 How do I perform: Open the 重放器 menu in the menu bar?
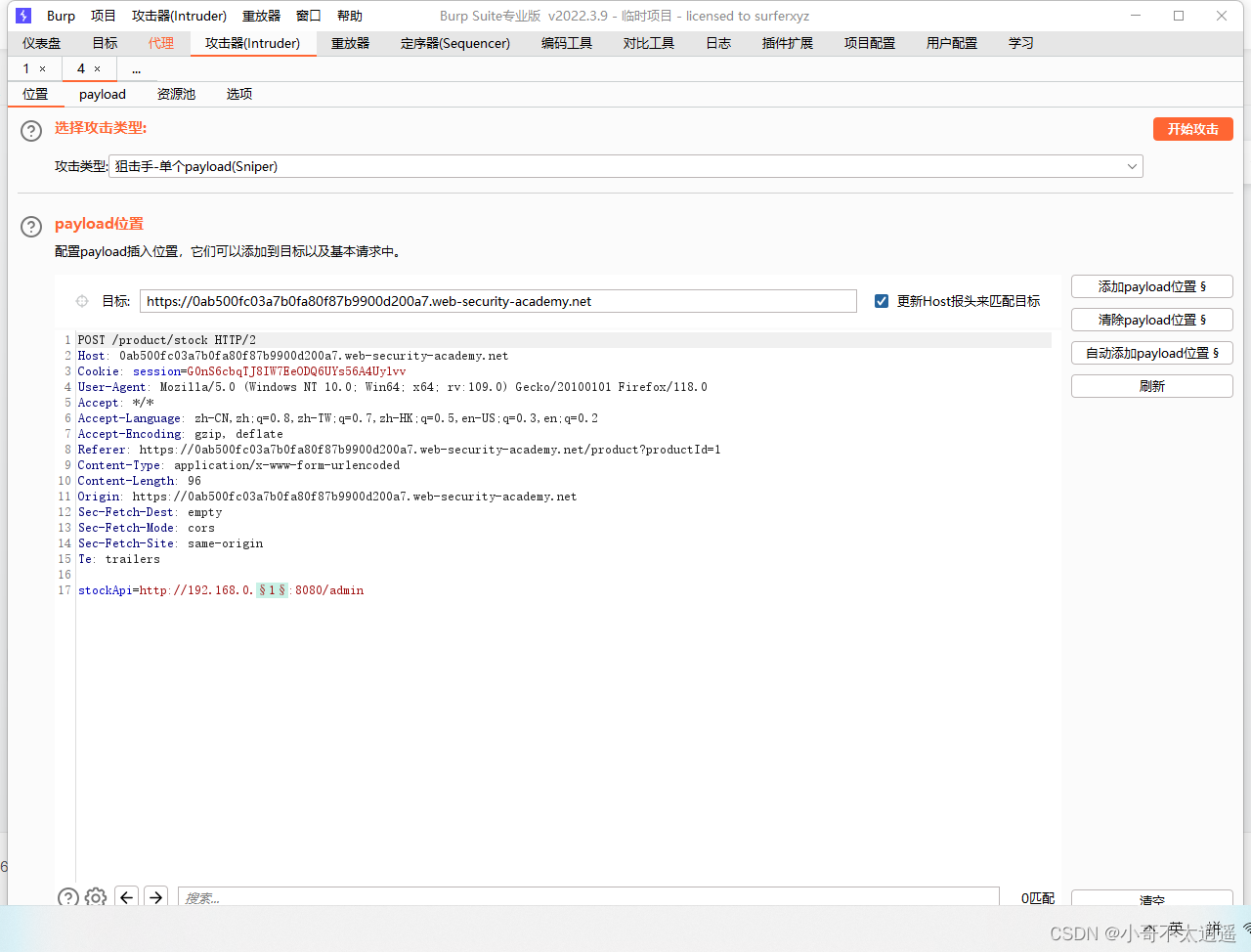(261, 16)
